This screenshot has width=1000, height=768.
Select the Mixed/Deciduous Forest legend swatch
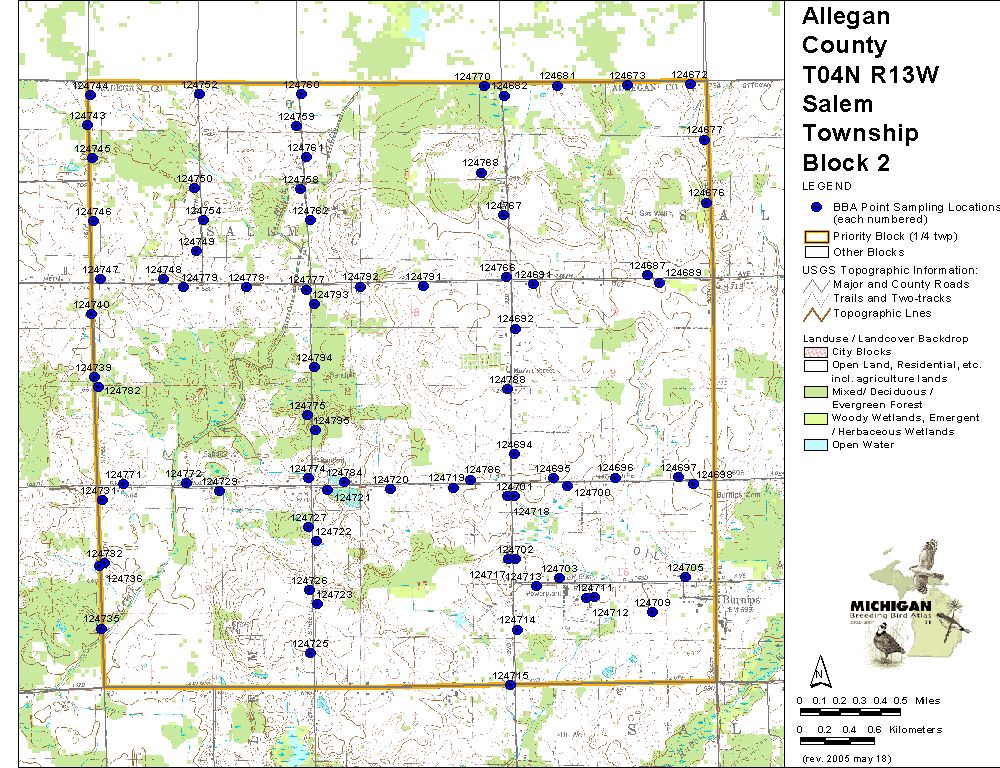pyautogui.click(x=817, y=391)
